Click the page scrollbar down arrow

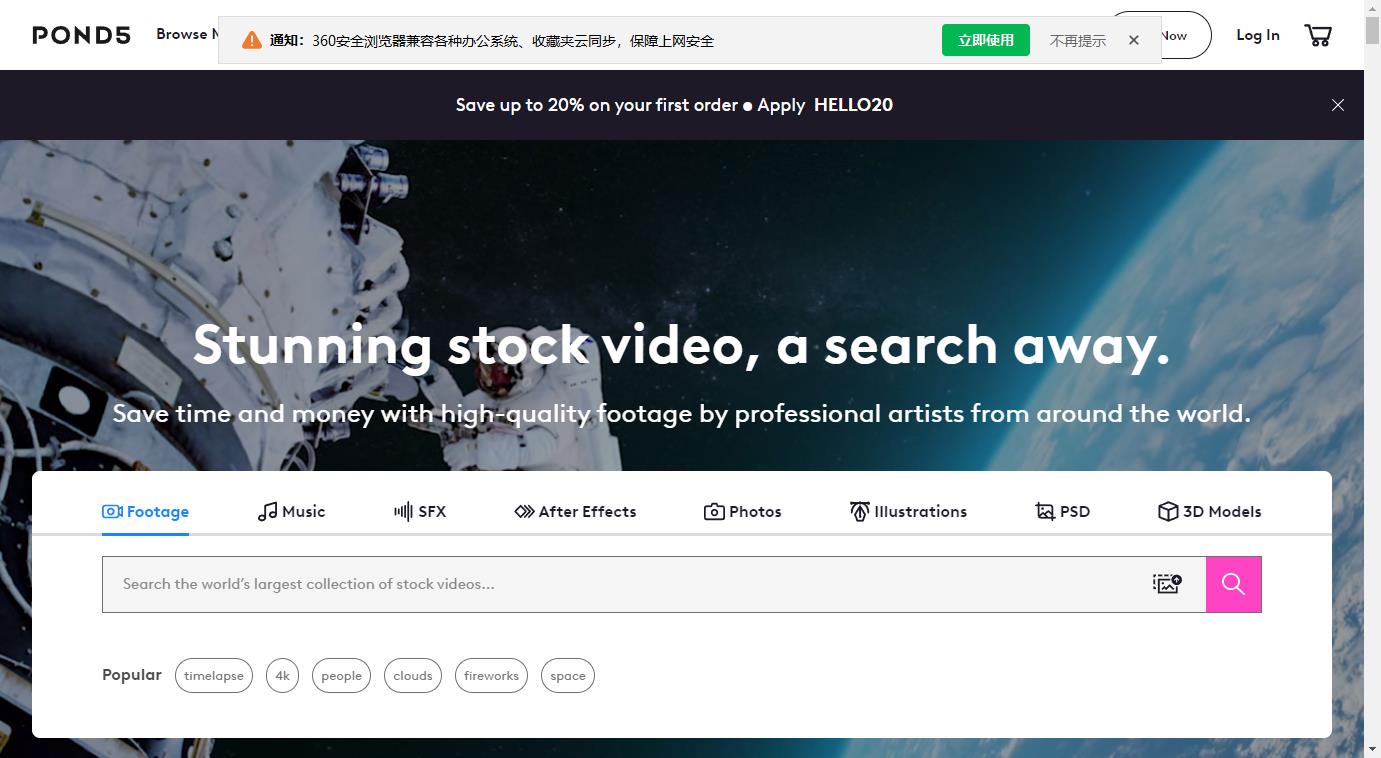click(x=1372, y=749)
